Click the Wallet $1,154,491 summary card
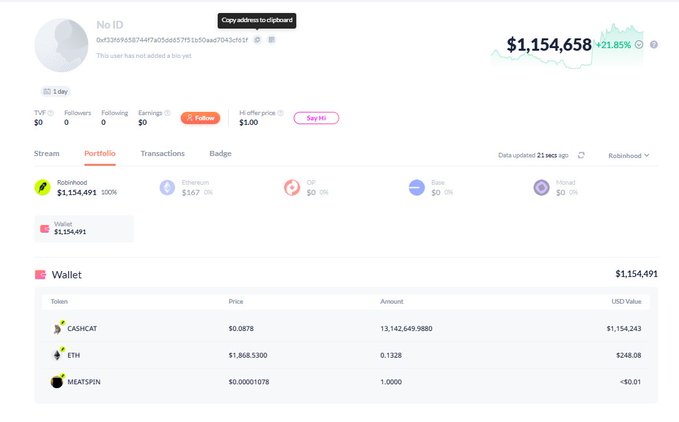This screenshot has height=422, width=679. click(x=84, y=229)
